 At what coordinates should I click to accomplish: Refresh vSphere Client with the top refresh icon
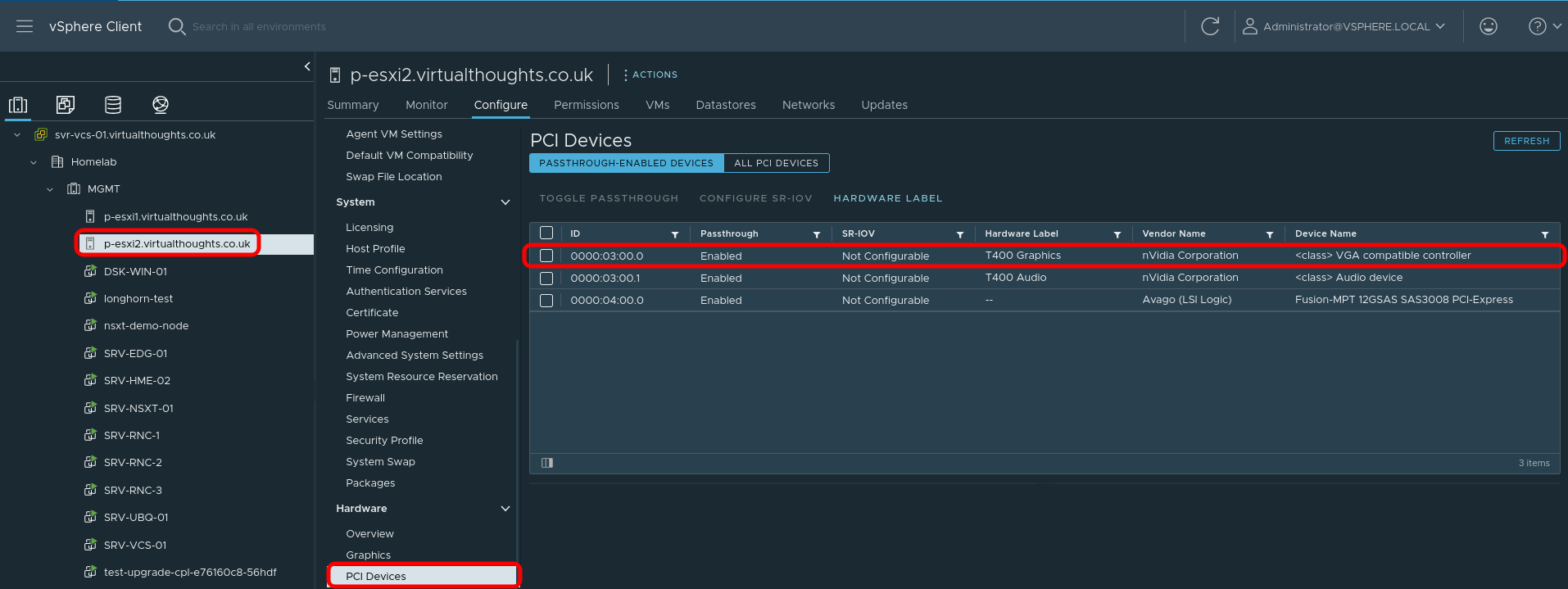1210,26
